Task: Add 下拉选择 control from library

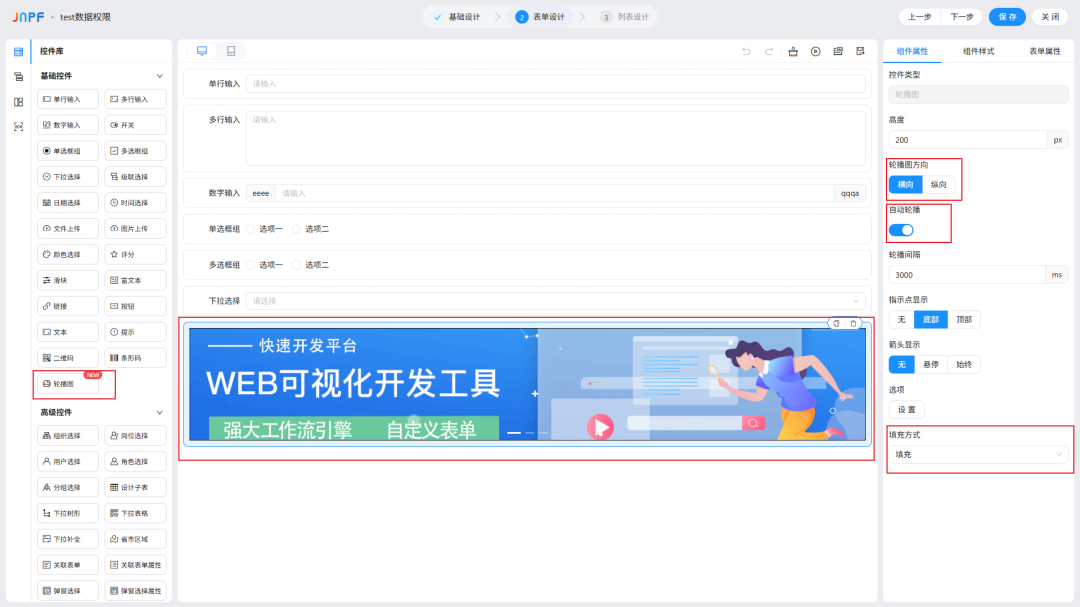Action: click(x=68, y=176)
